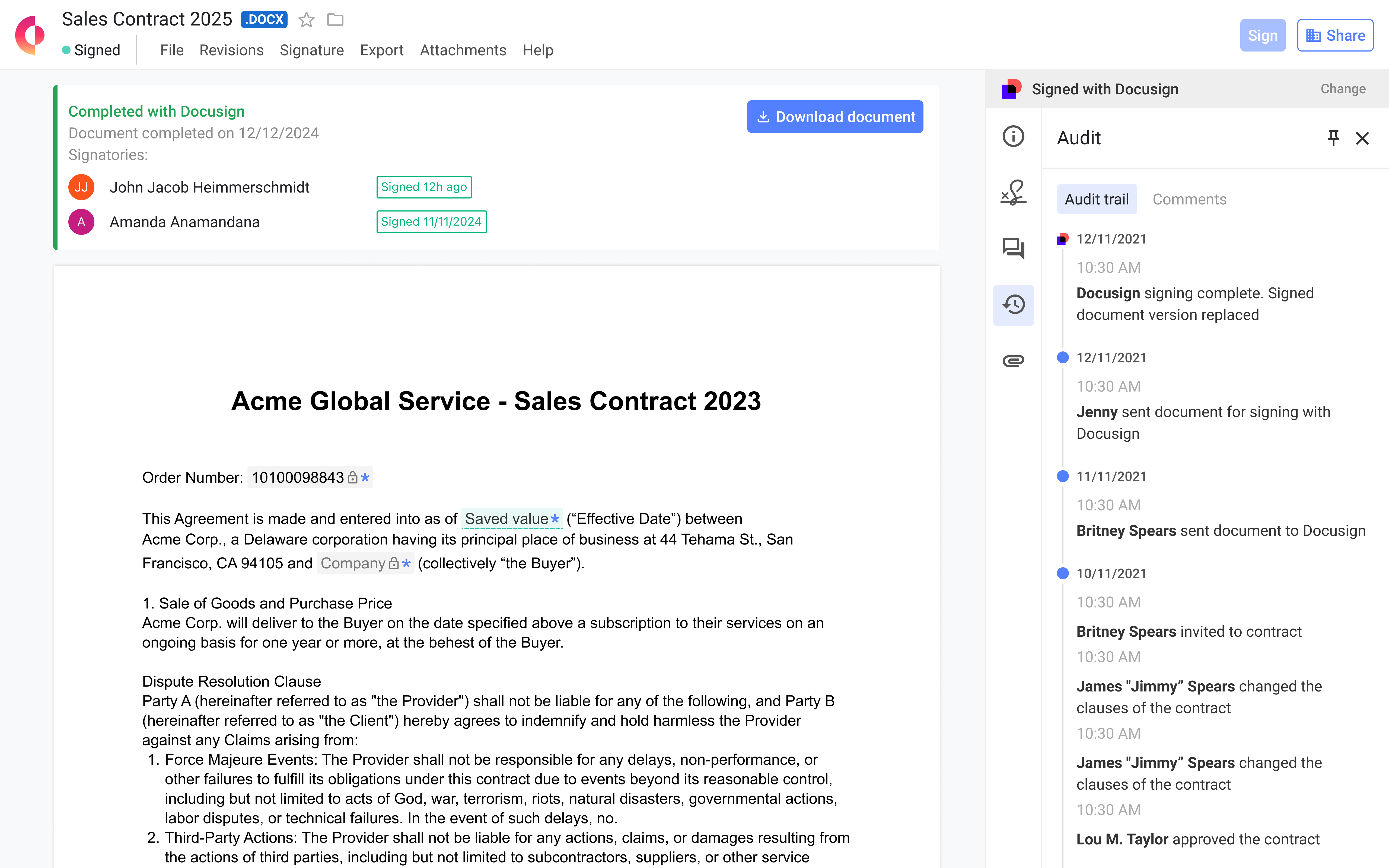Click Change next to Signed with Docusign
The image size is (1389, 868).
pos(1343,89)
